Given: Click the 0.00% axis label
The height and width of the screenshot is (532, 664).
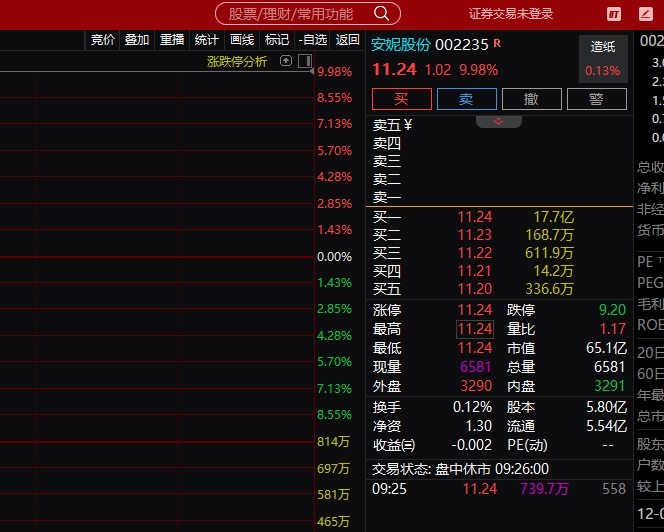Looking at the screenshot, I should [x=335, y=257].
